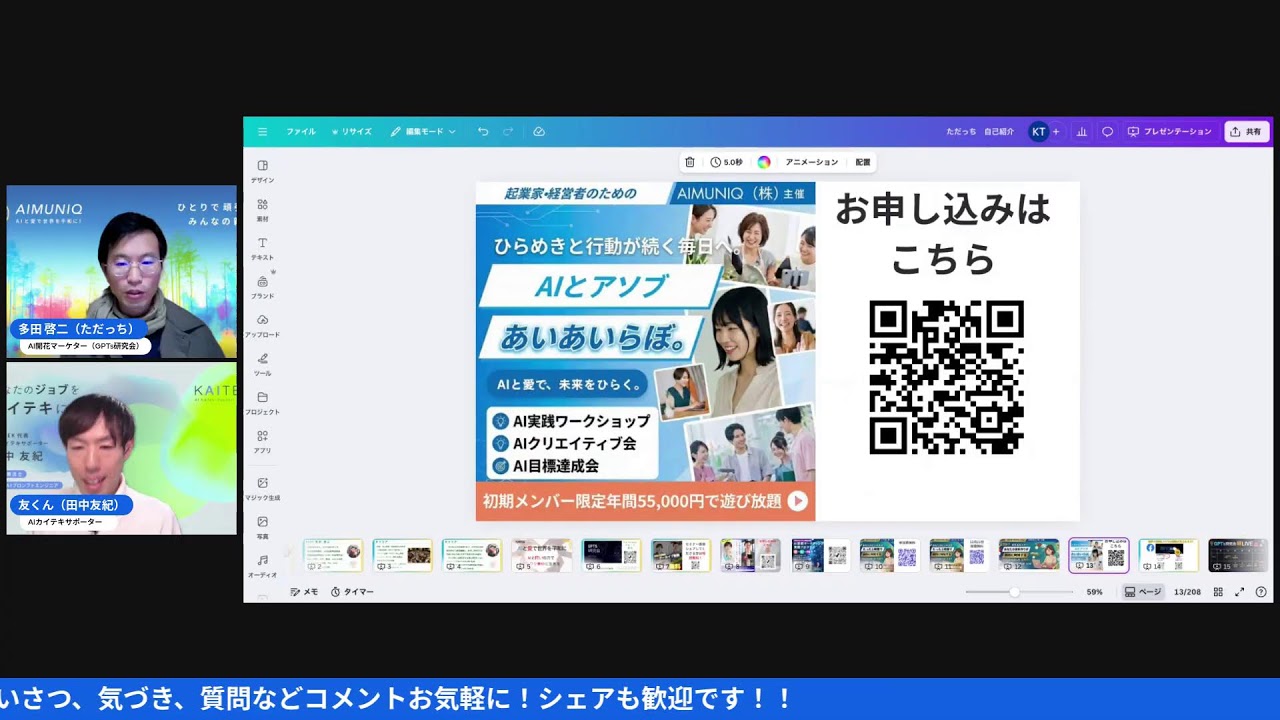Viewport: 1280px width, 720px height.
Task: Open the デザイン sidebar panel
Action: [262, 171]
